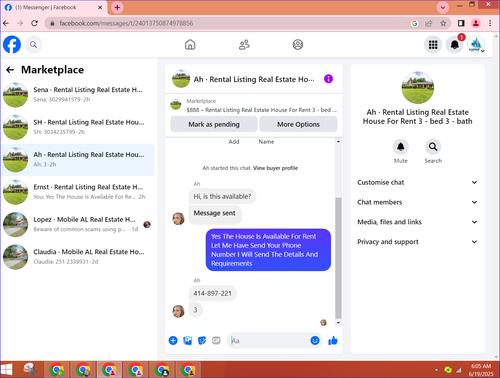
Task: Click the chat scrollbar up arrow
Action: [338, 141]
